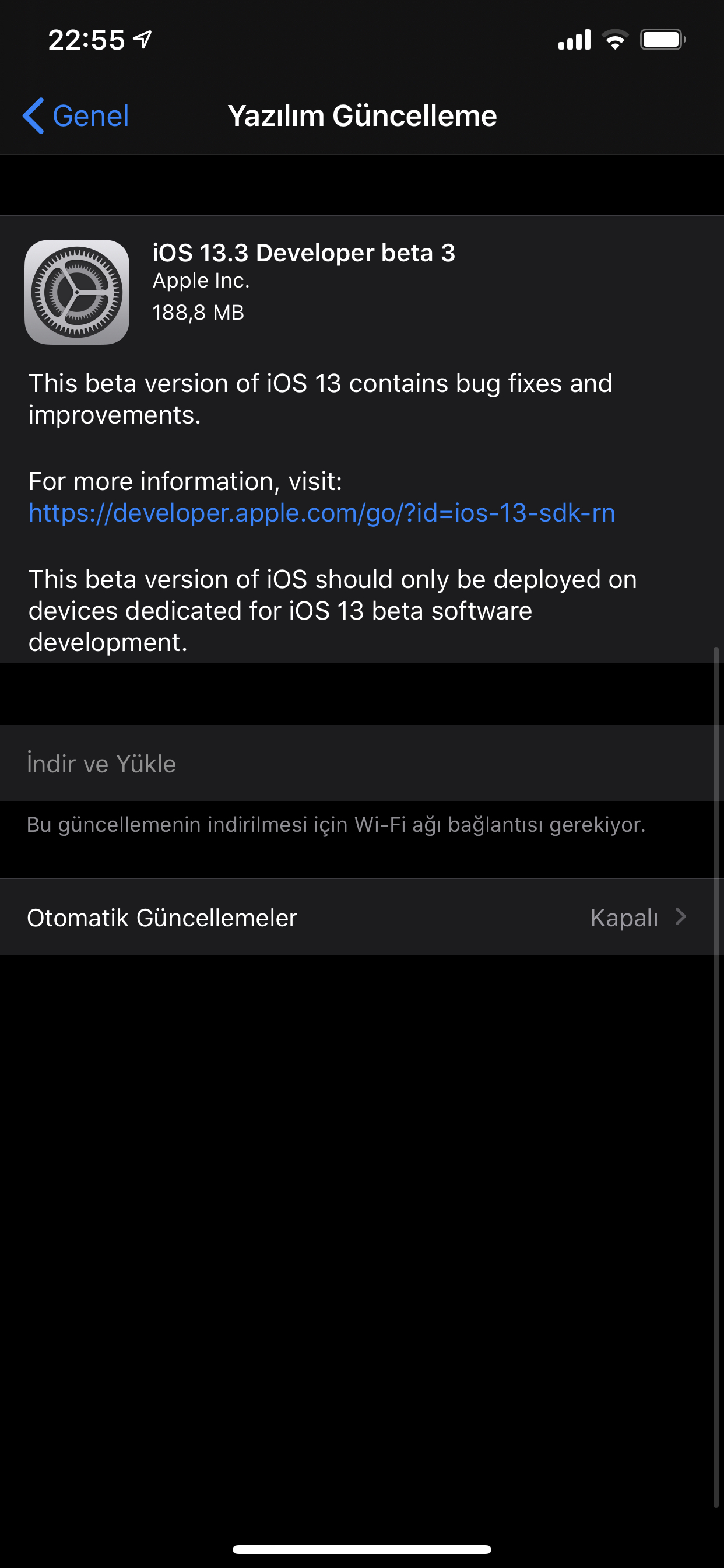
Task: Go back to Genel settings
Action: tap(75, 116)
